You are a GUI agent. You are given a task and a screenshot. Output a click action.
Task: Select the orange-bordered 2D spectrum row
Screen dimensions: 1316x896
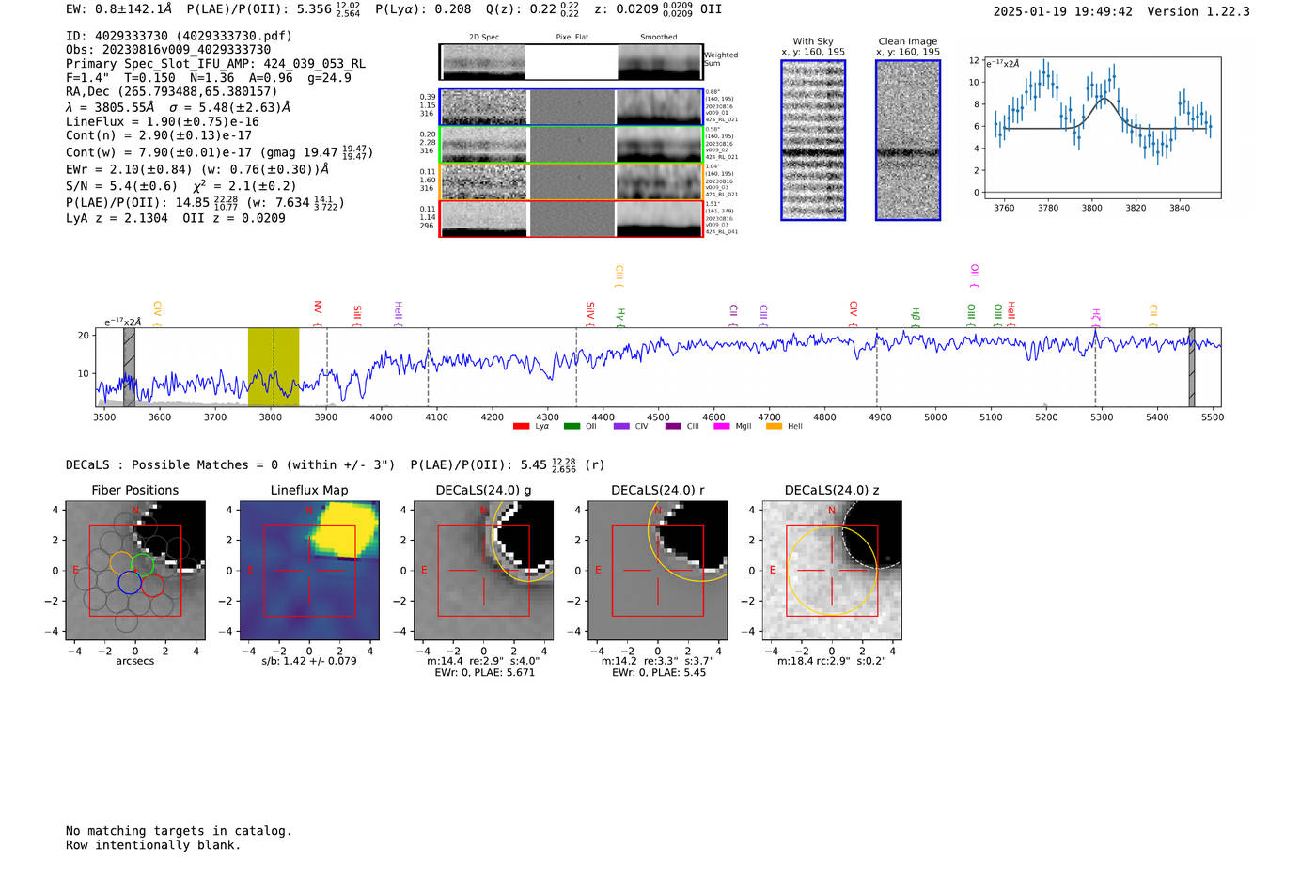tap(572, 181)
